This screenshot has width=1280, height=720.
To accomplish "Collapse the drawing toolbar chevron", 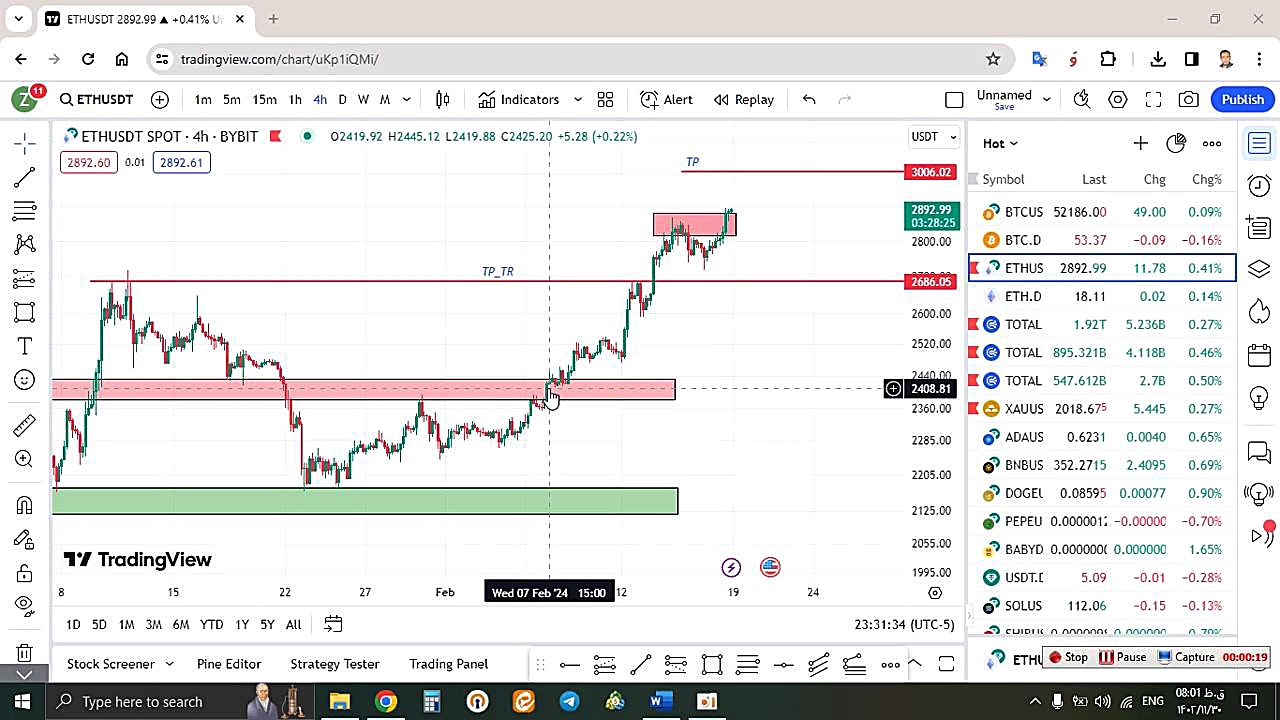I will [x=25, y=675].
